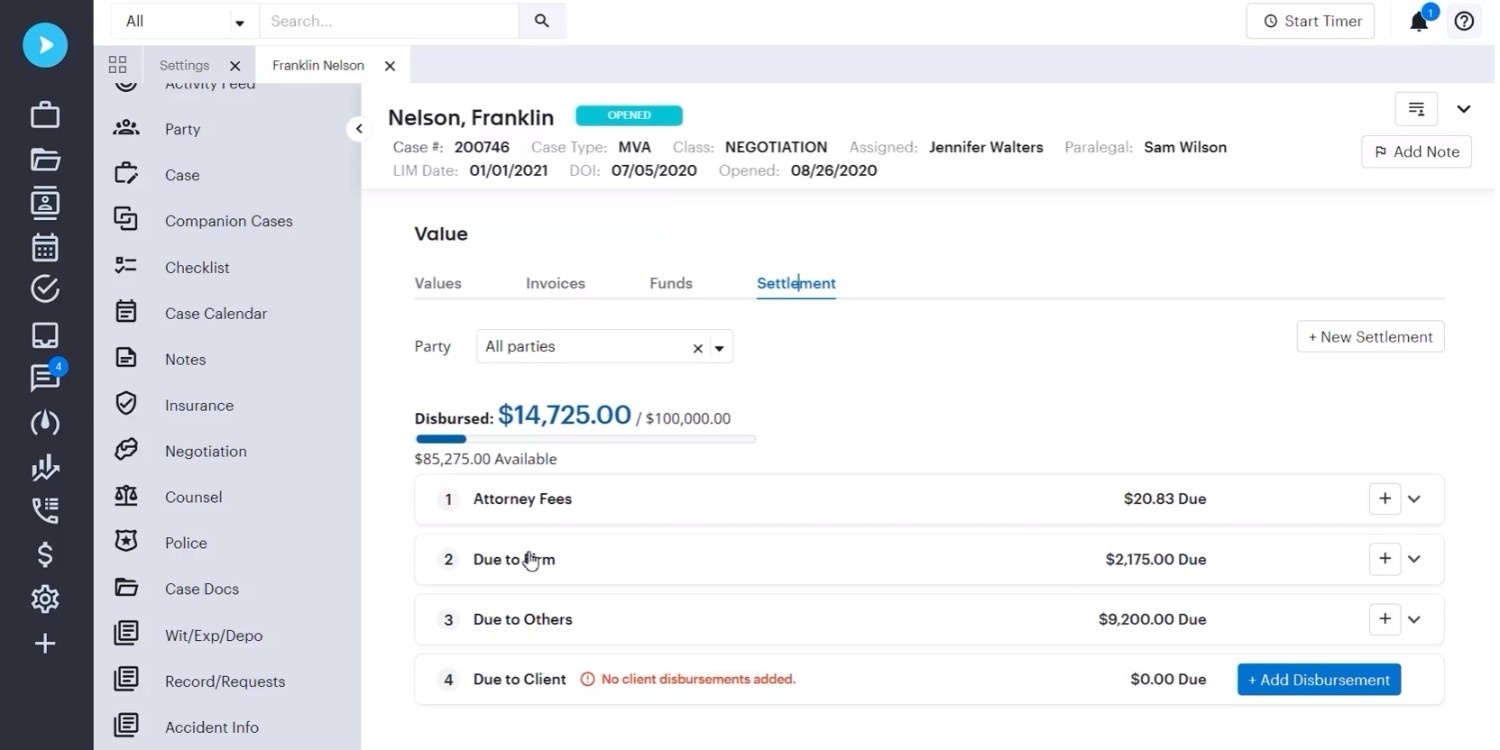Open the help question mark icon
The image size is (1500, 750).
click(1463, 21)
